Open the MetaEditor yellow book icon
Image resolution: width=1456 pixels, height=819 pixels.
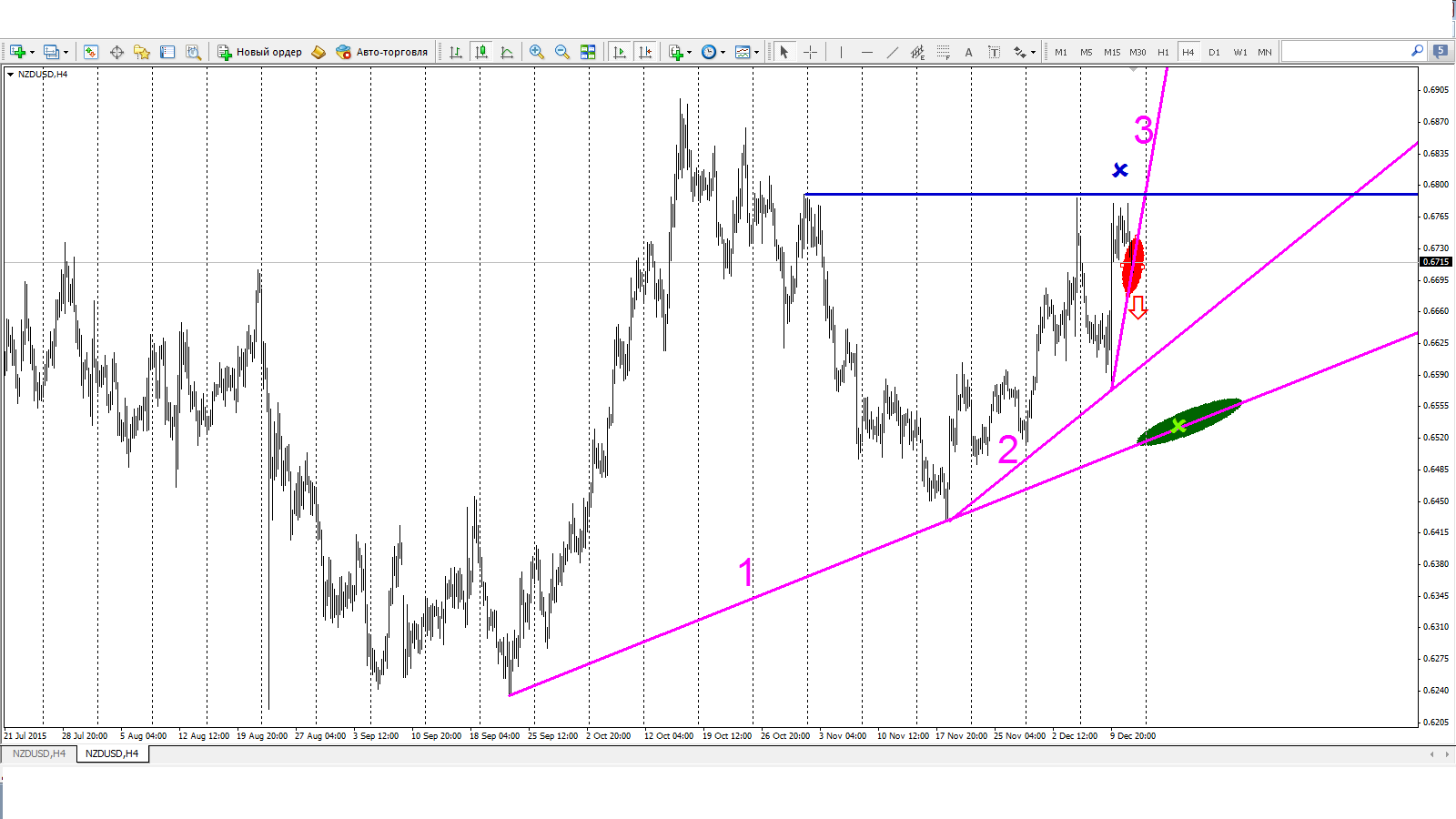pos(318,52)
